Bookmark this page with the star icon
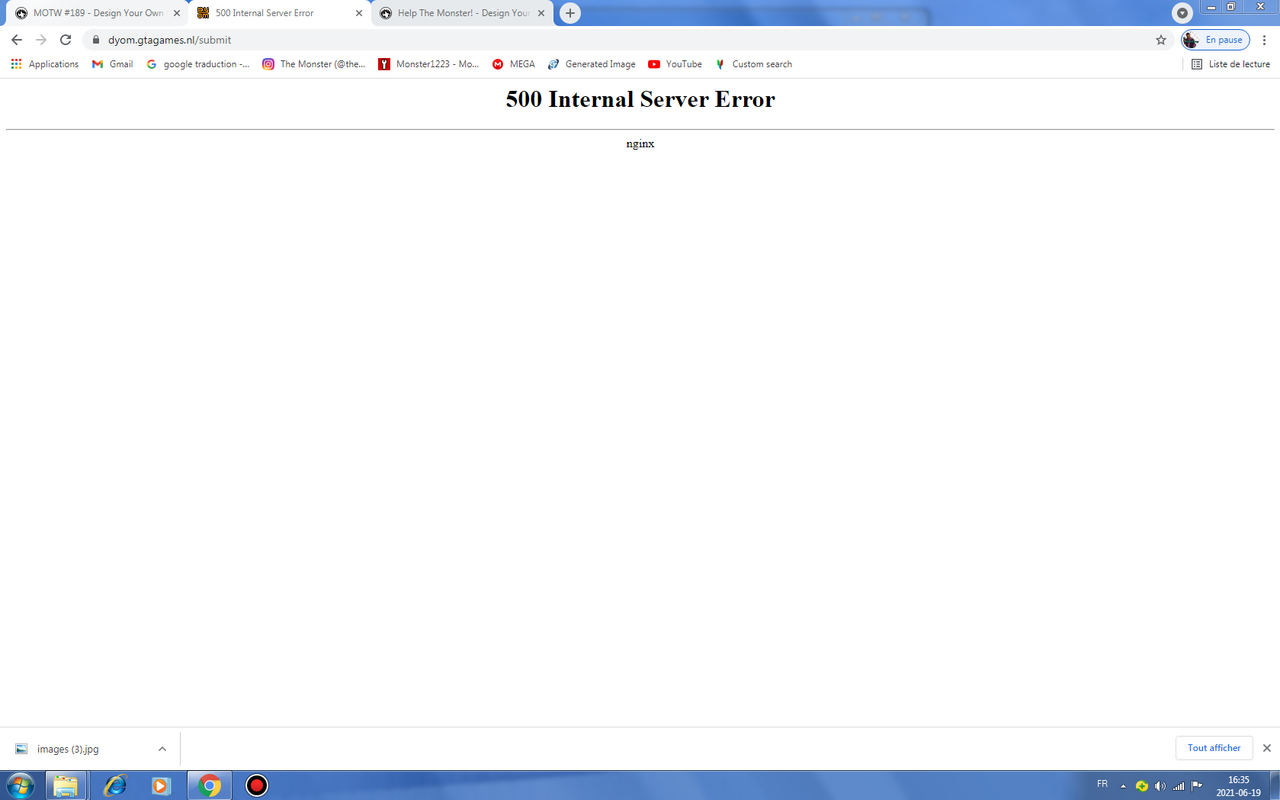The image size is (1280, 800). point(1161,40)
